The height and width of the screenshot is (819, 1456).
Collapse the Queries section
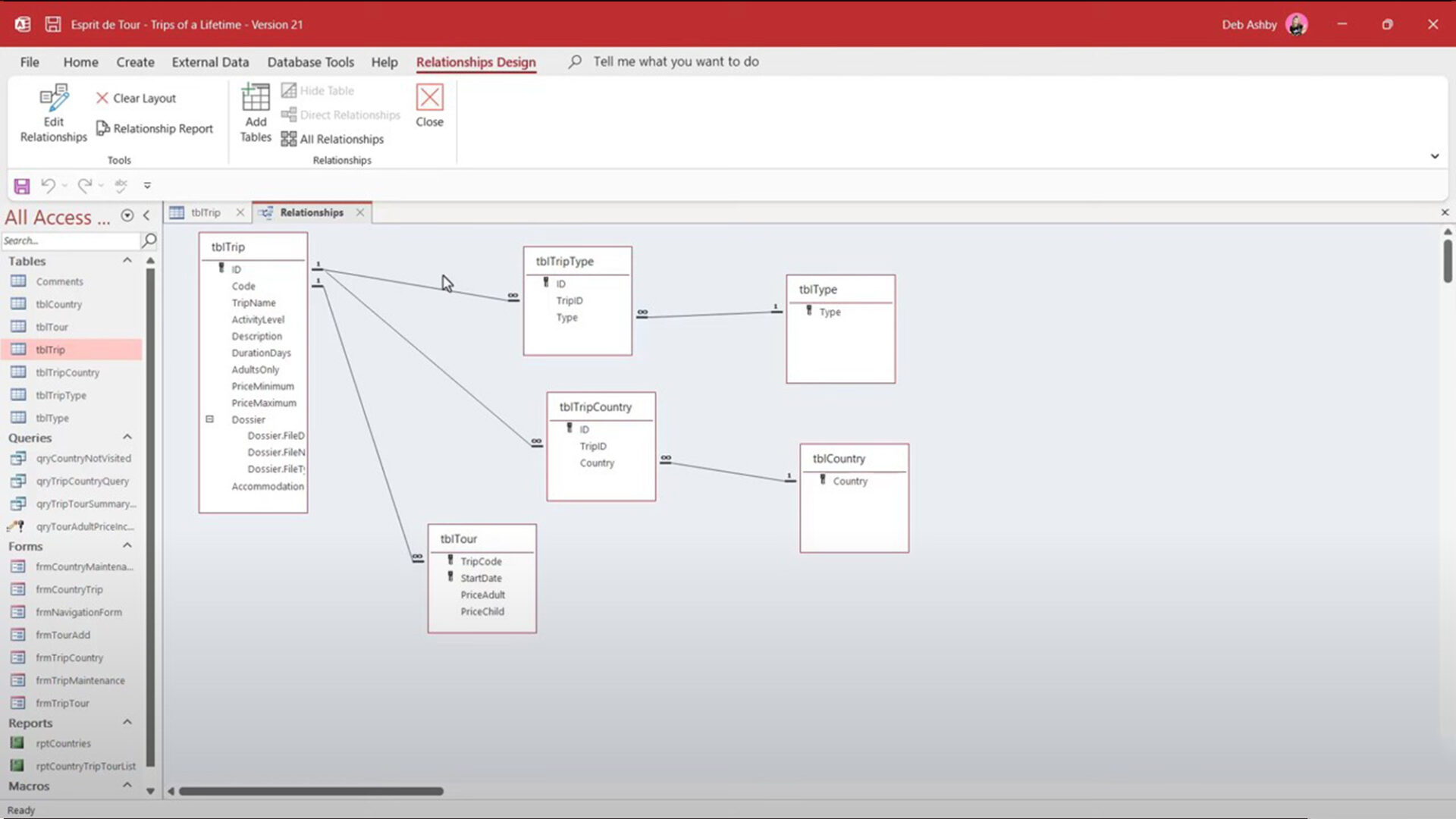point(127,437)
